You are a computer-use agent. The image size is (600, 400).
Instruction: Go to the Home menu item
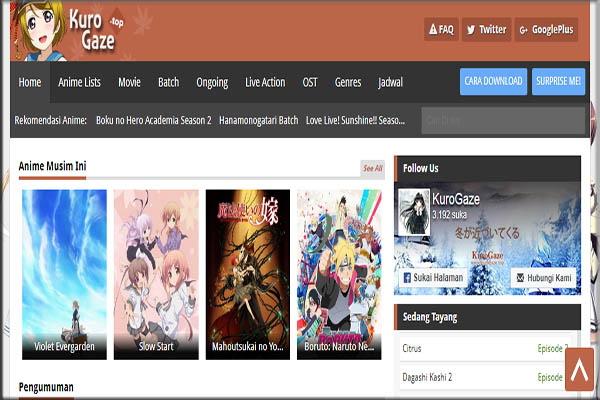pyautogui.click(x=30, y=82)
